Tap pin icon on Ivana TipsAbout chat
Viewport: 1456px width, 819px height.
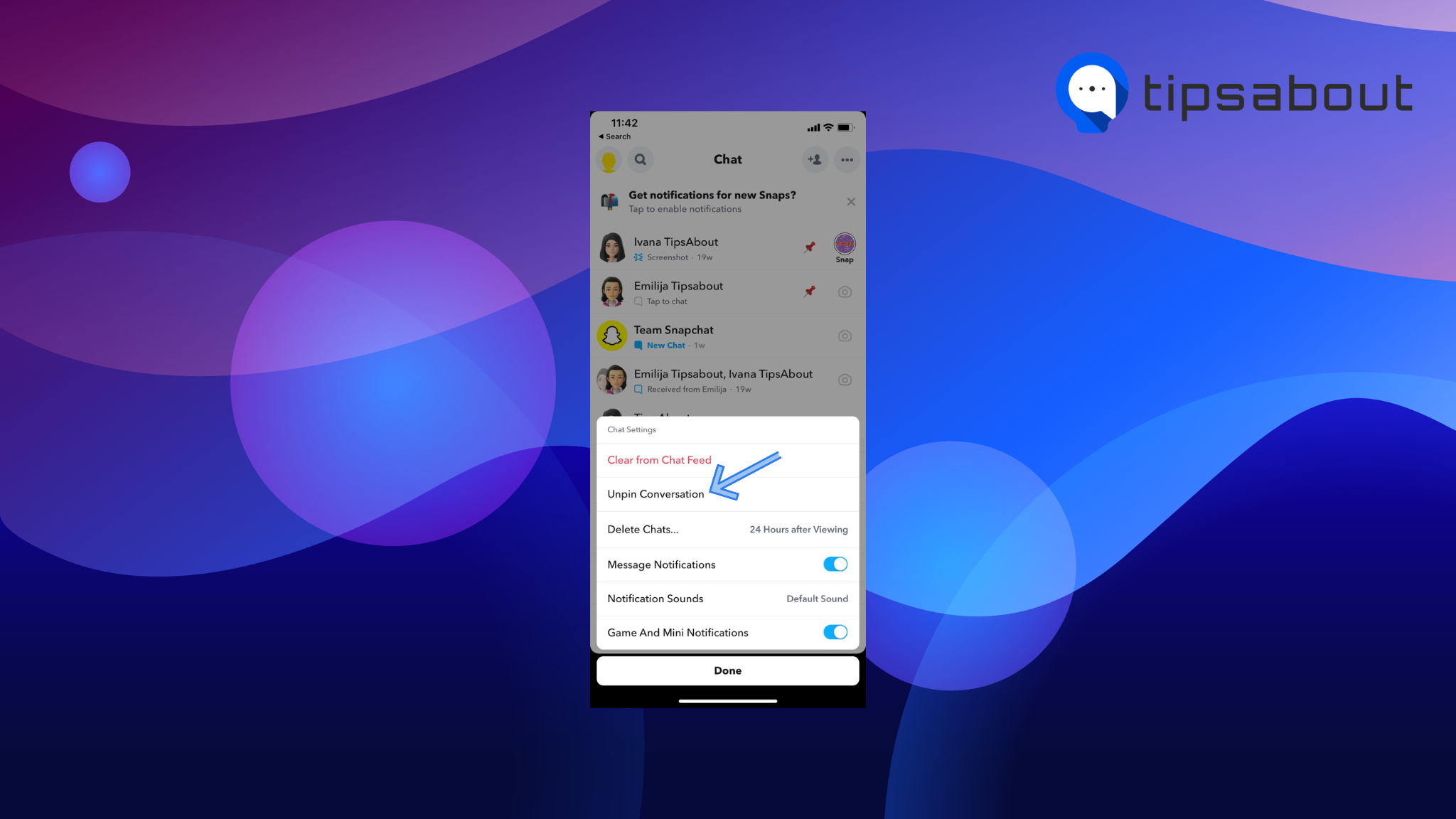[x=810, y=247]
